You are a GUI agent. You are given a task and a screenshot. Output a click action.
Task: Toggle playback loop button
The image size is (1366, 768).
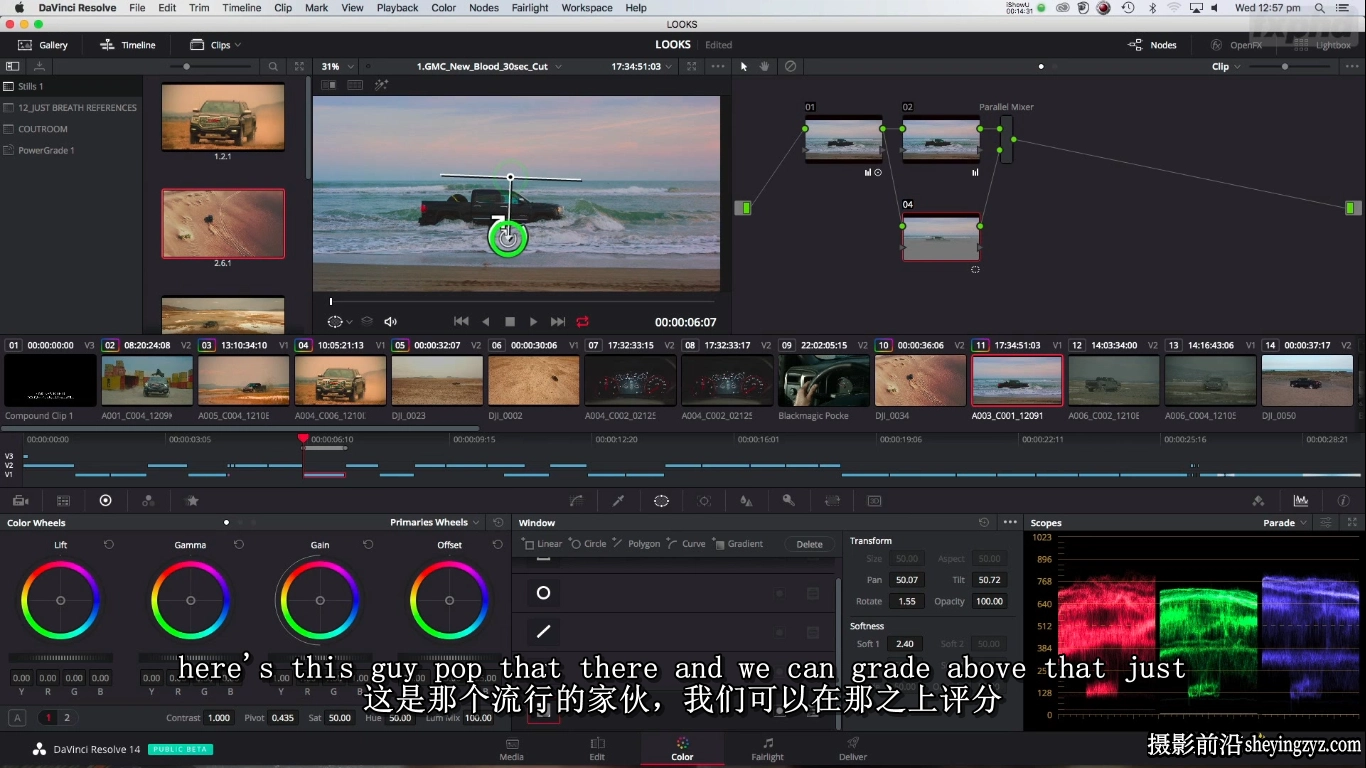583,321
